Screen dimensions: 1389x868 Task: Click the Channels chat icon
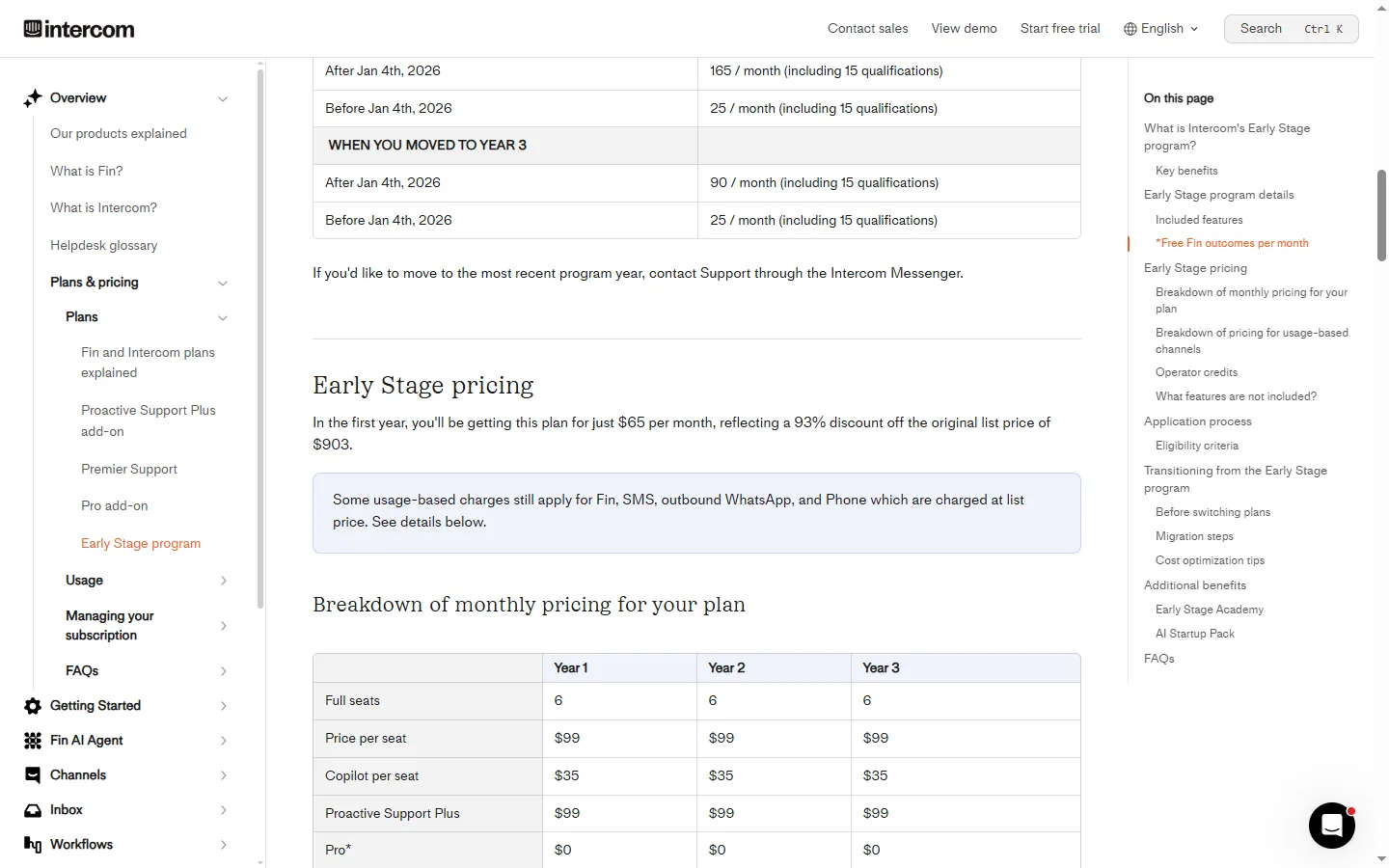pyautogui.click(x=33, y=775)
